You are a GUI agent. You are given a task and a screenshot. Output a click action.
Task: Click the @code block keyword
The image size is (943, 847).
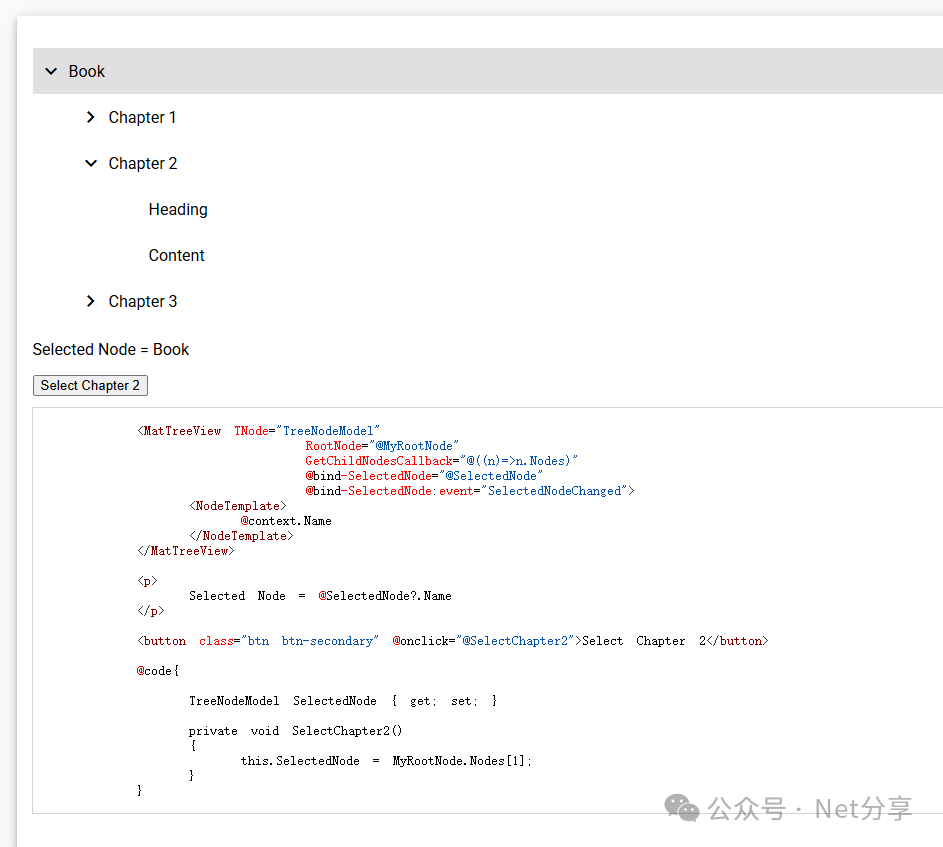point(156,671)
